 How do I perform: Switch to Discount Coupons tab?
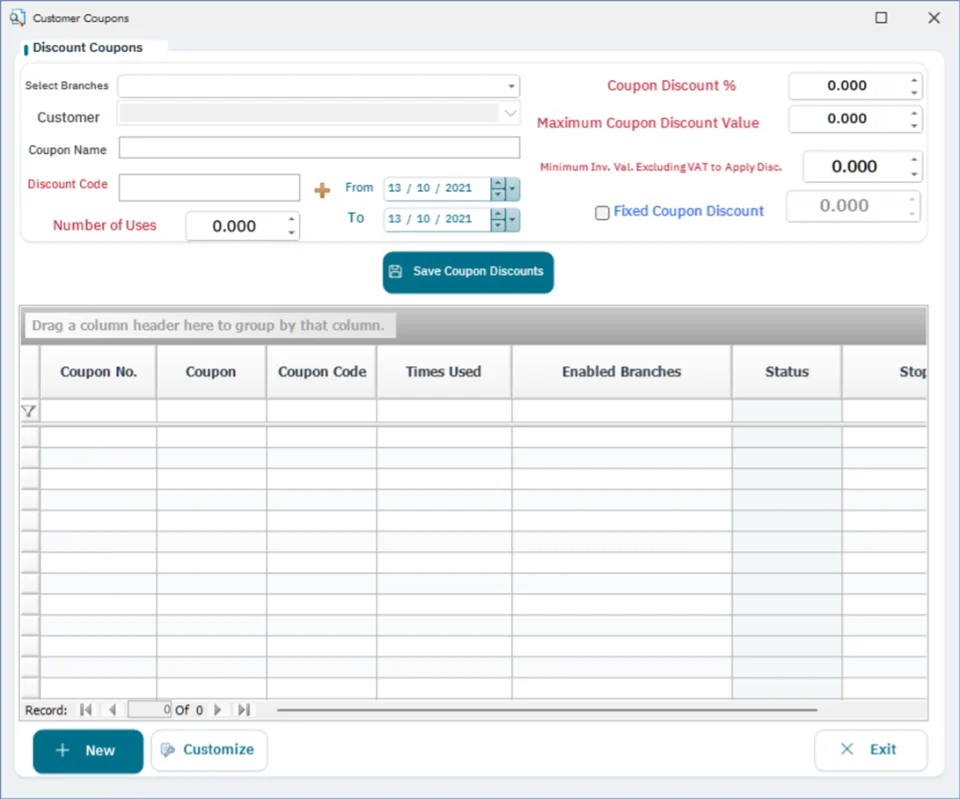point(88,48)
